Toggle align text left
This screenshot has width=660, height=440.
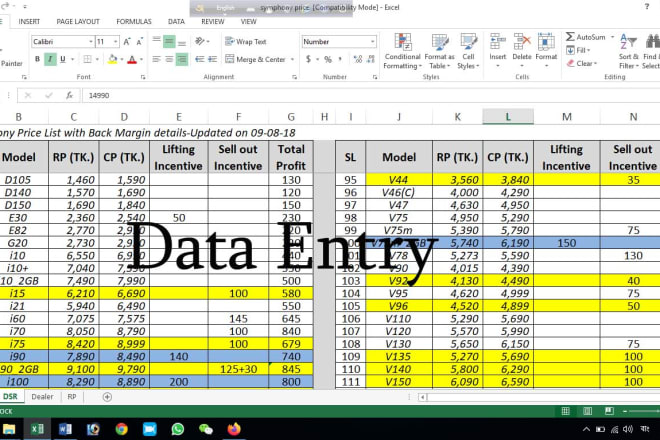click(x=156, y=59)
